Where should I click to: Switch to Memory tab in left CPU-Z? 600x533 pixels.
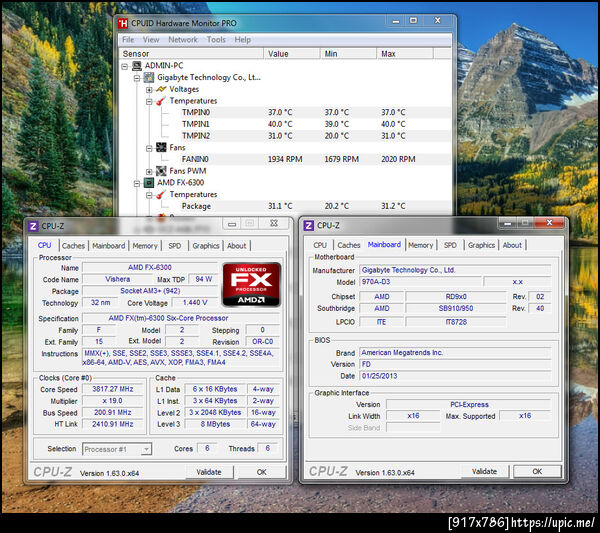(145, 246)
